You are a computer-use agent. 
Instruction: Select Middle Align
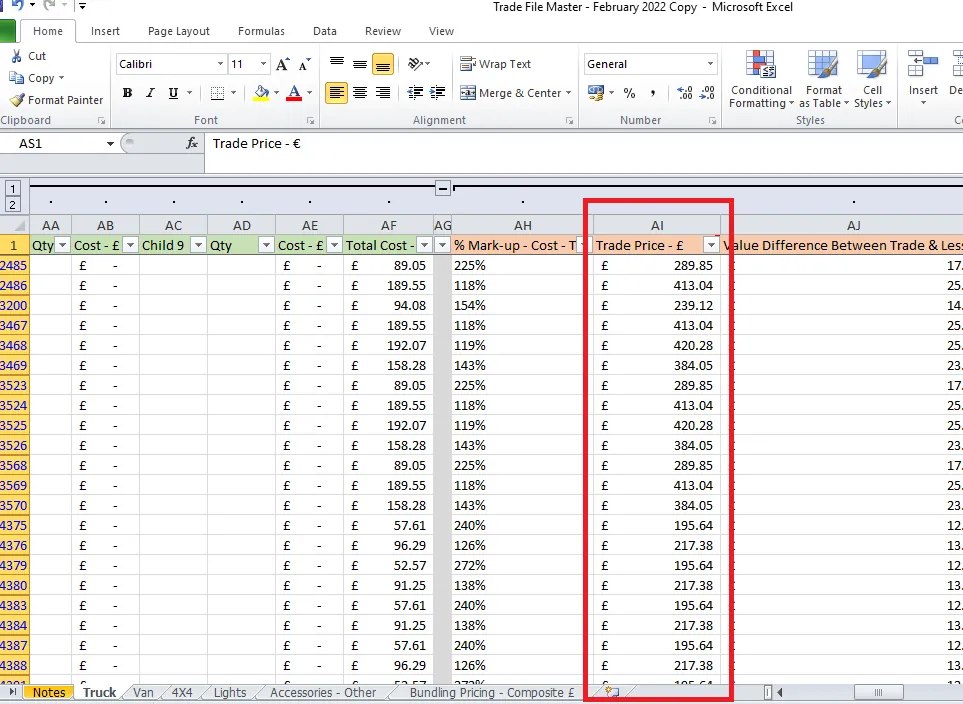click(x=360, y=63)
